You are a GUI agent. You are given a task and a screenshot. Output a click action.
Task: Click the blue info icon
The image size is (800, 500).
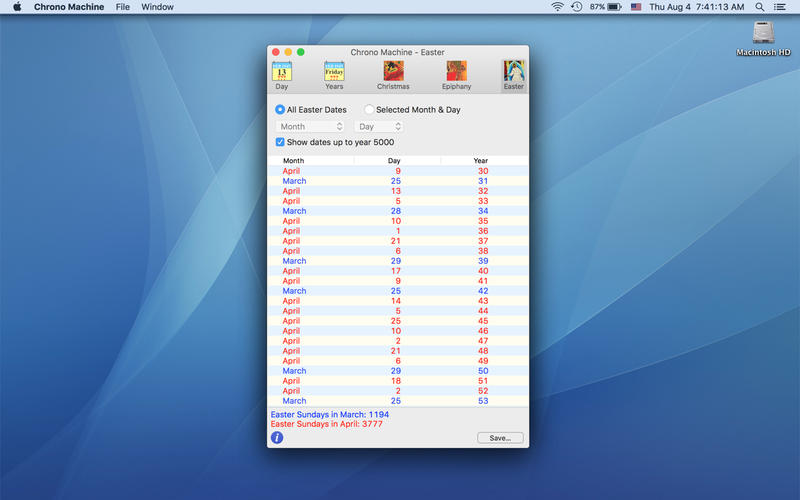point(277,437)
